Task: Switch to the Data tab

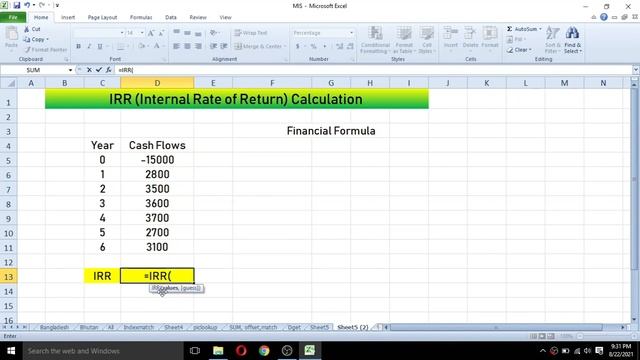Action: coord(171,17)
